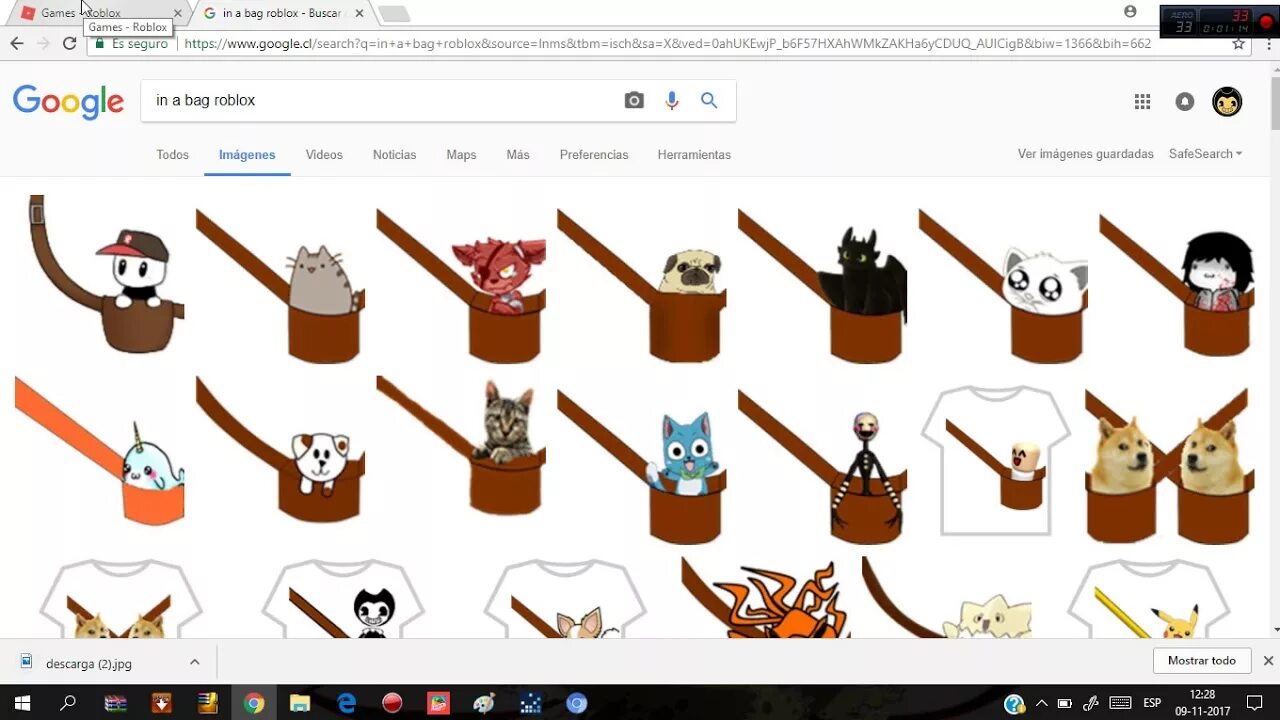Open the Pusheen cat in bag image

pyautogui.click(x=281, y=285)
